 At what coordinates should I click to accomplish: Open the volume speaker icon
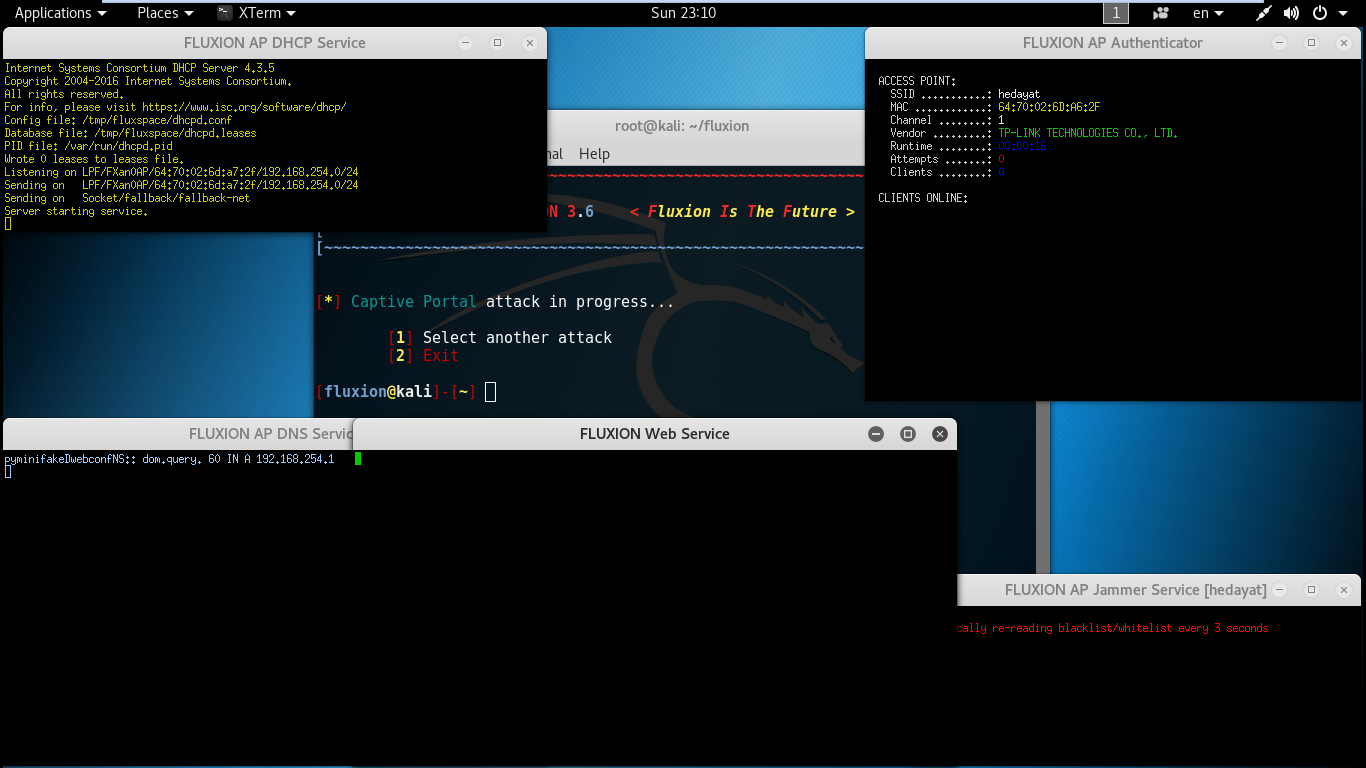pyautogui.click(x=1291, y=13)
